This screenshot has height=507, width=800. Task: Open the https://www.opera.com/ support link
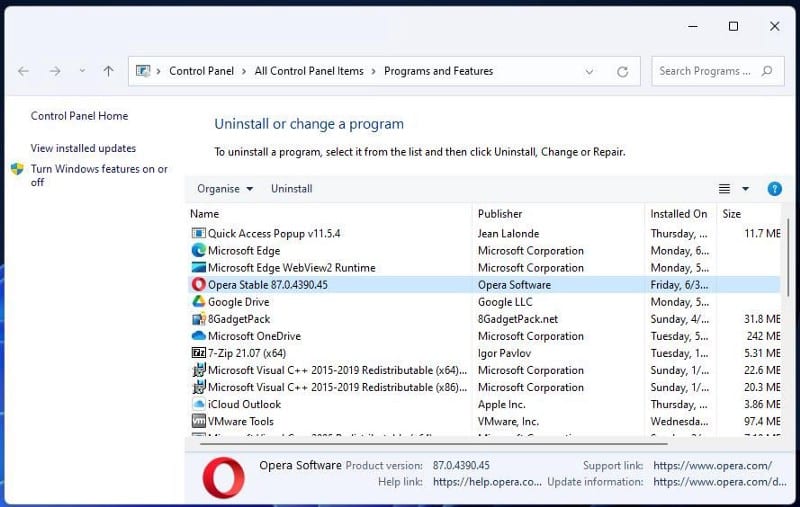click(x=712, y=465)
